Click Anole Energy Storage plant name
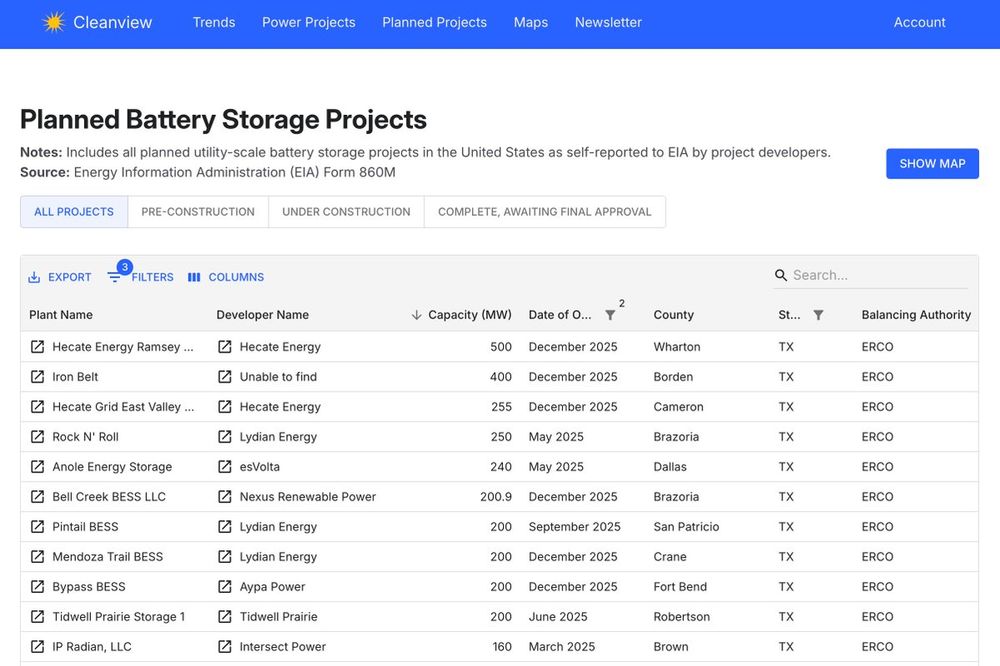 112,466
